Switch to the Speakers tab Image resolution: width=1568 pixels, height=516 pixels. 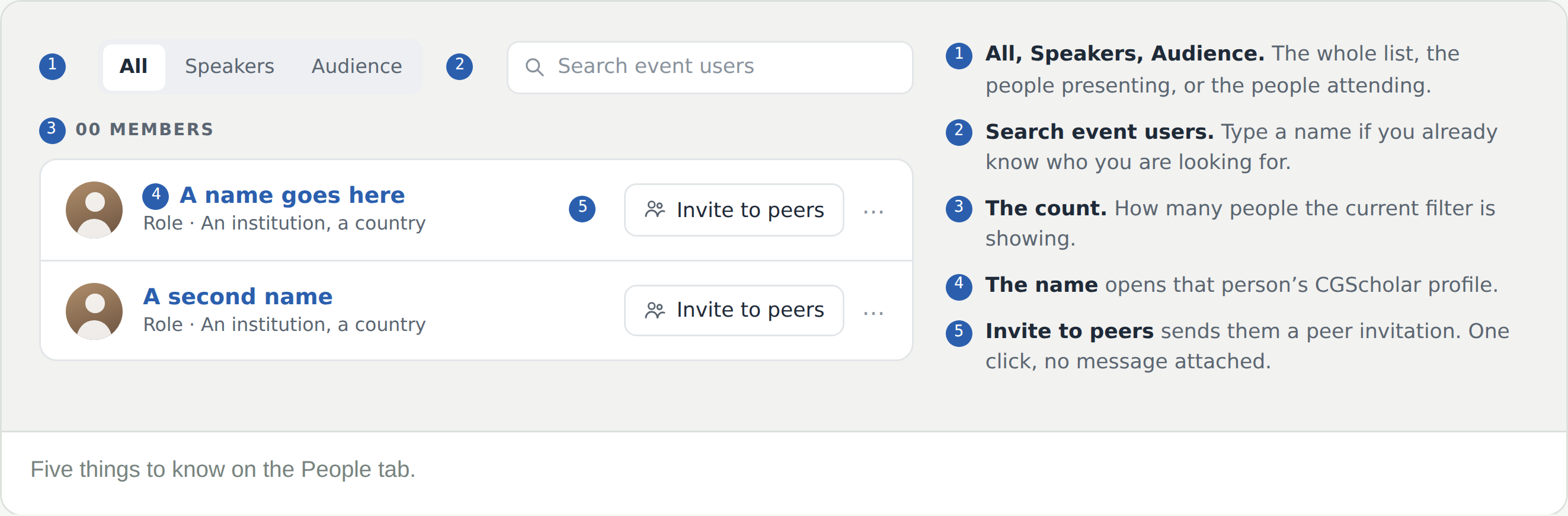[x=229, y=67]
